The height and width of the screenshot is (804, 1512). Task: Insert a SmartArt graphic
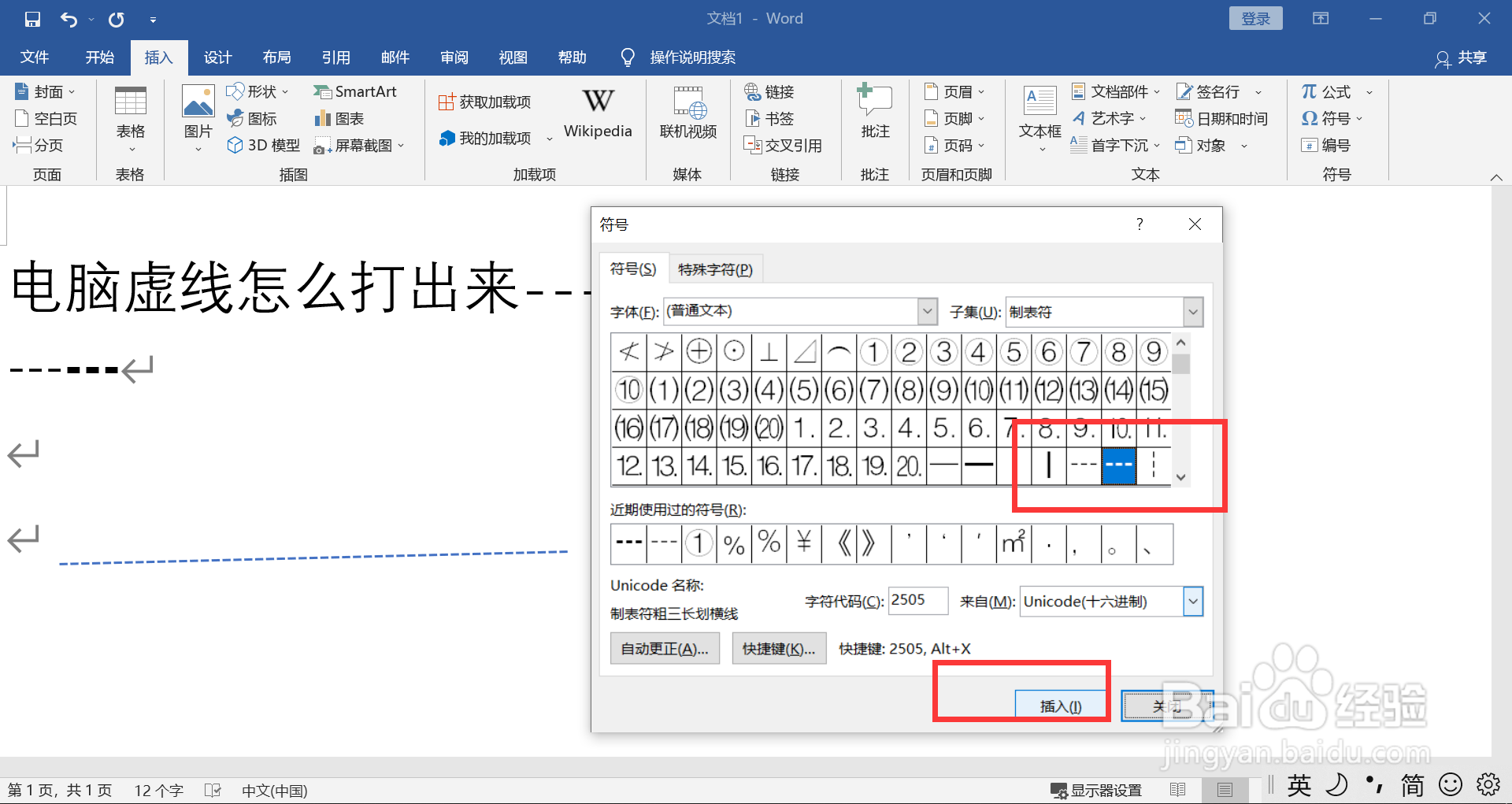(x=356, y=91)
